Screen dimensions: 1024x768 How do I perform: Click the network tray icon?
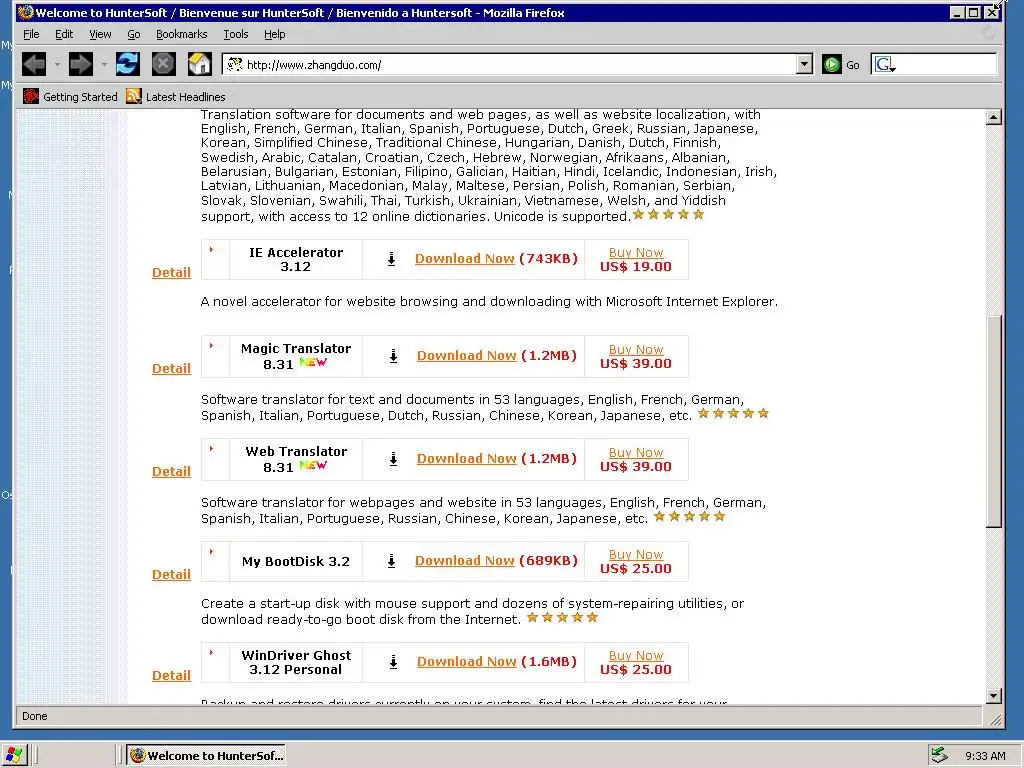(x=939, y=756)
